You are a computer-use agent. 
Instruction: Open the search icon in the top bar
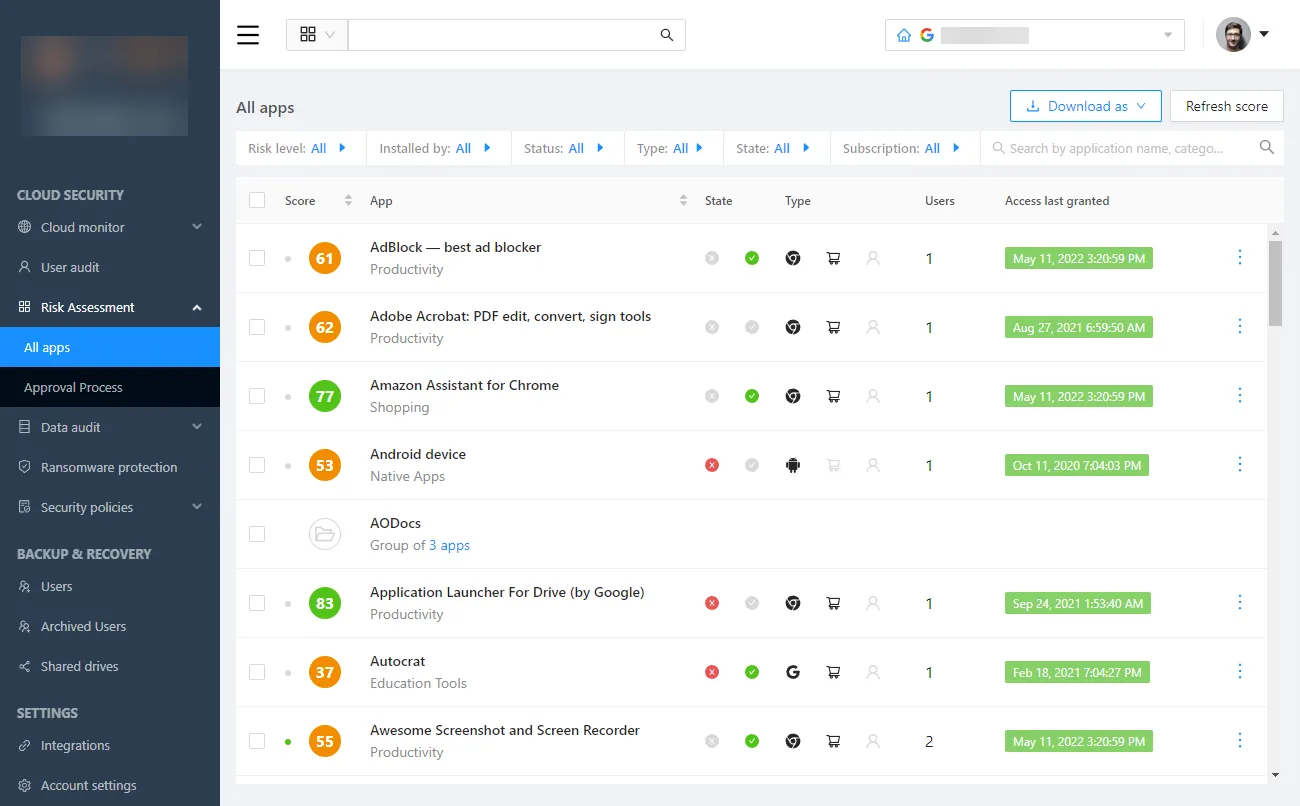tap(666, 34)
